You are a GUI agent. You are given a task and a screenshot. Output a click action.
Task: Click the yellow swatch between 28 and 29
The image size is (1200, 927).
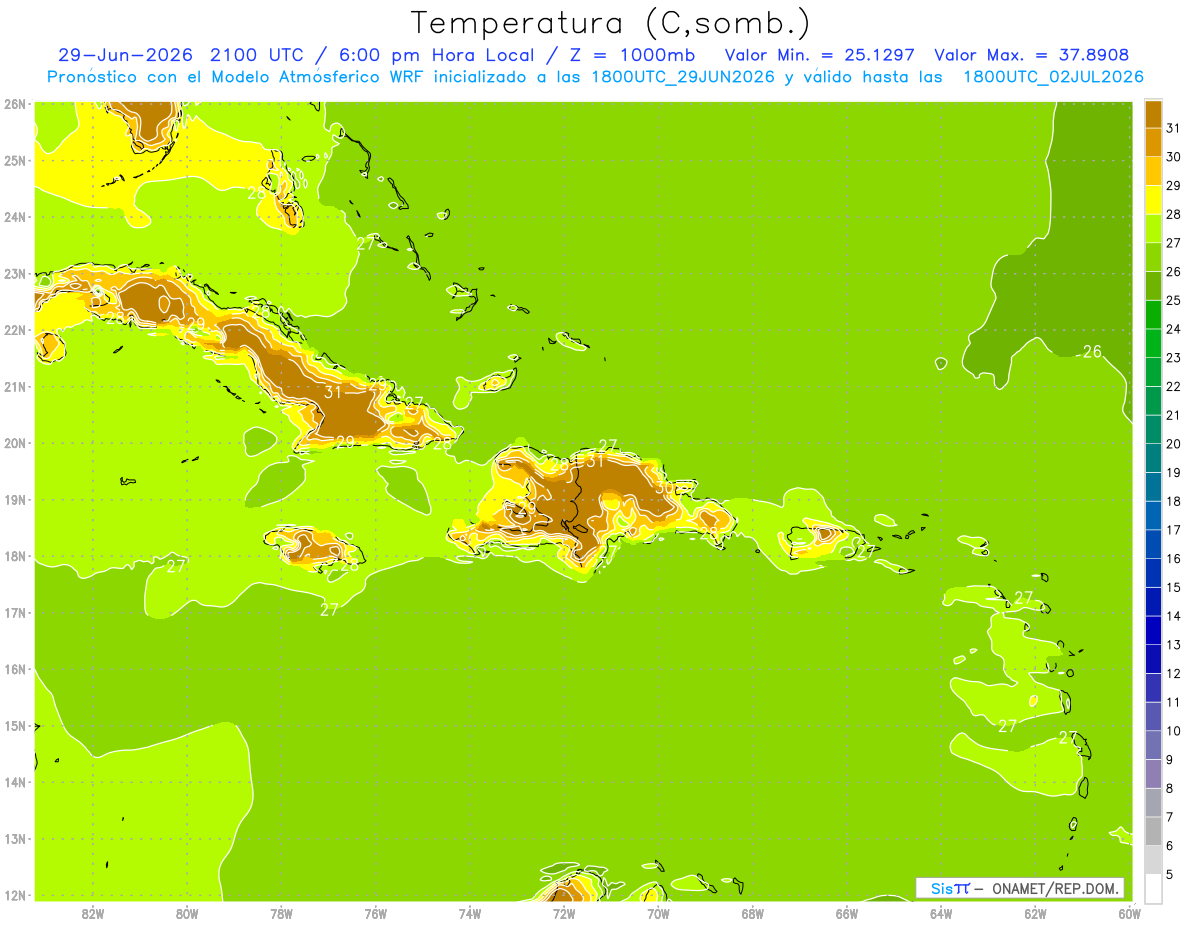1153,200
